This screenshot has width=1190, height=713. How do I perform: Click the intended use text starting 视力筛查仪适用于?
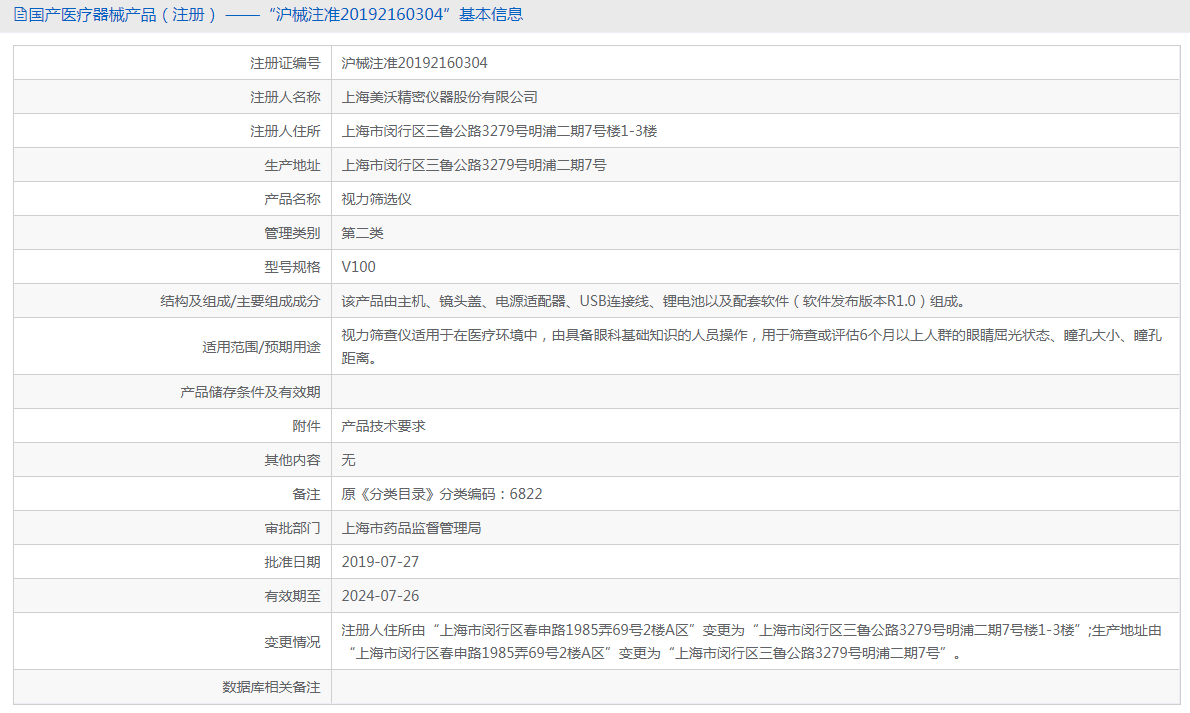tap(751, 346)
